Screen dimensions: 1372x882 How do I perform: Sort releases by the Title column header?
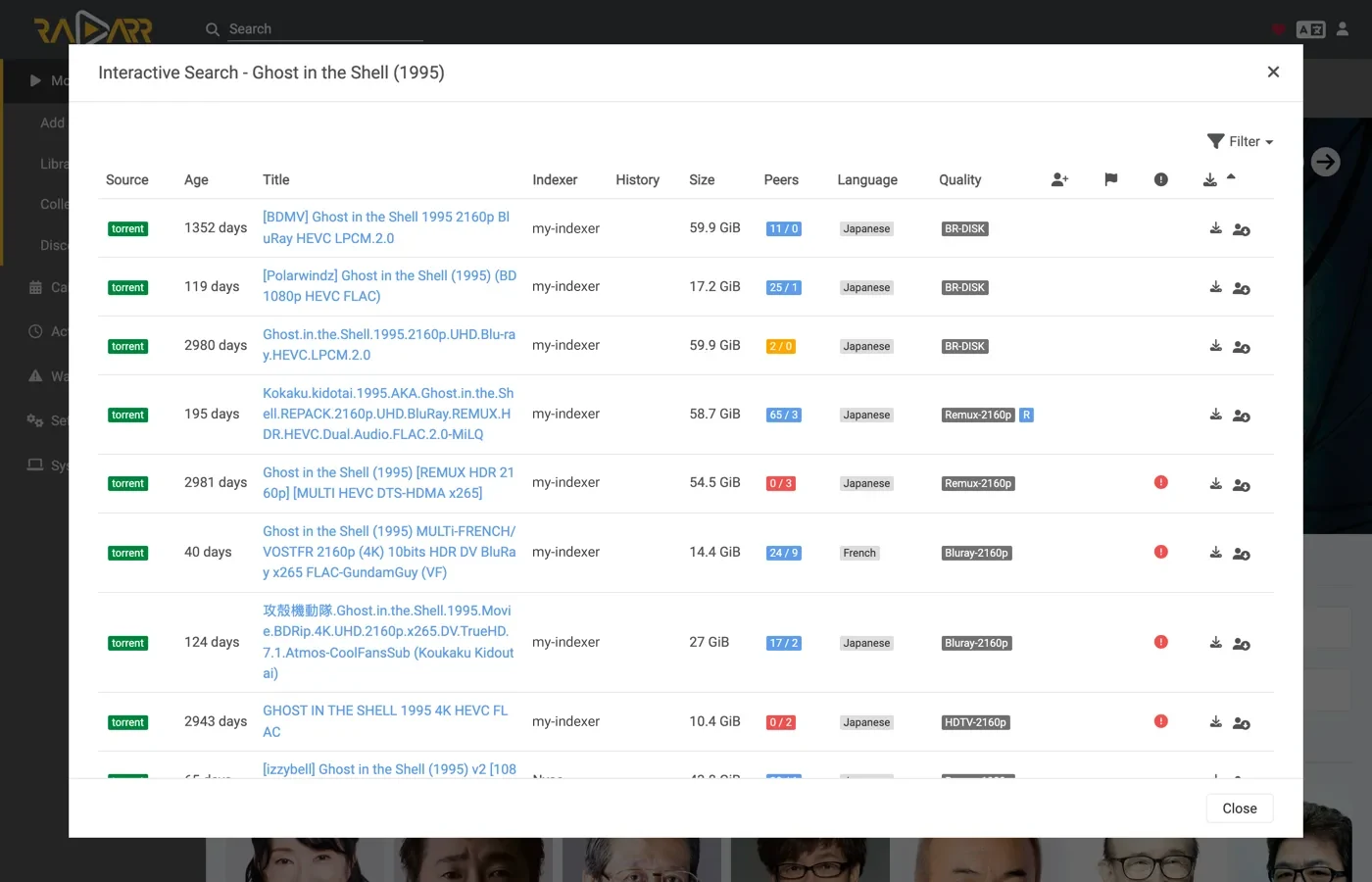(276, 179)
